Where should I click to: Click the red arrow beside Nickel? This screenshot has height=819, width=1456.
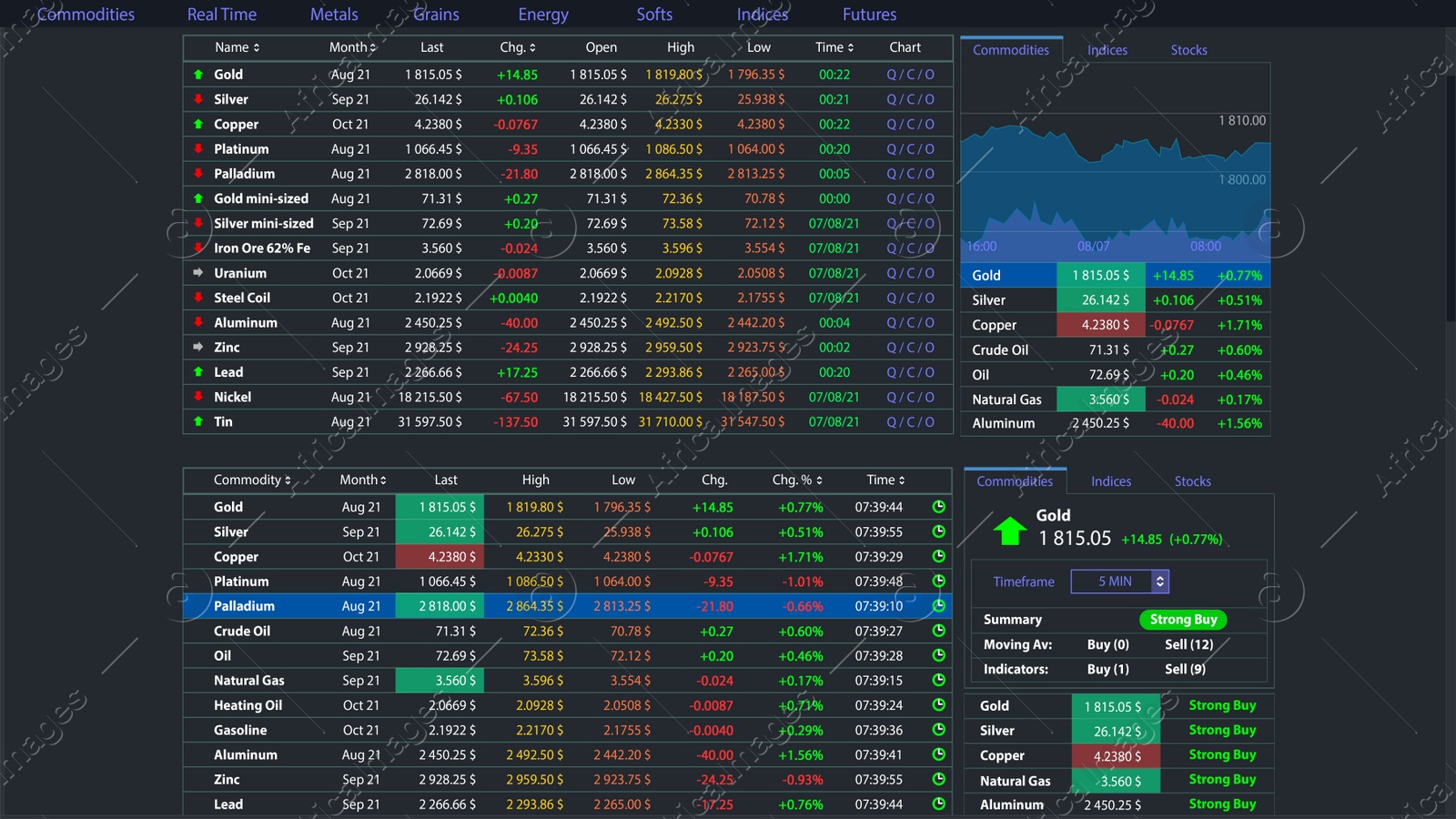(198, 397)
